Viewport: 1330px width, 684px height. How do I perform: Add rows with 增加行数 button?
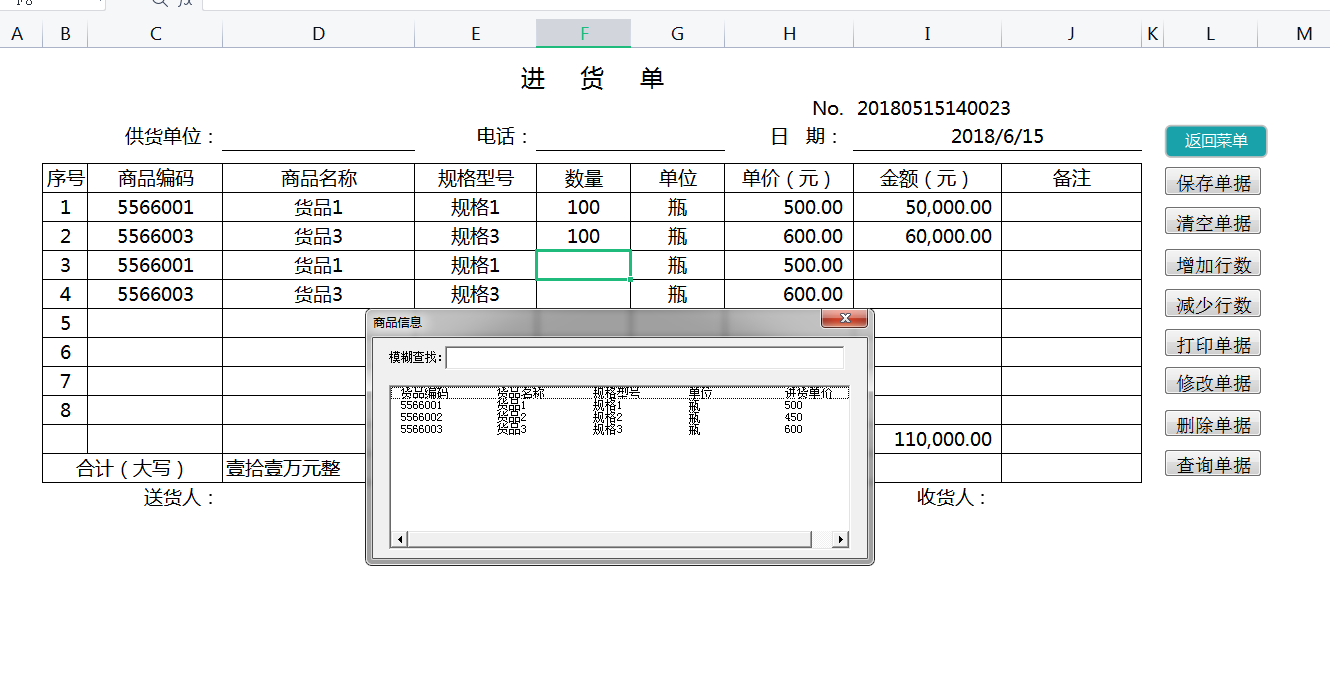pos(1213,264)
